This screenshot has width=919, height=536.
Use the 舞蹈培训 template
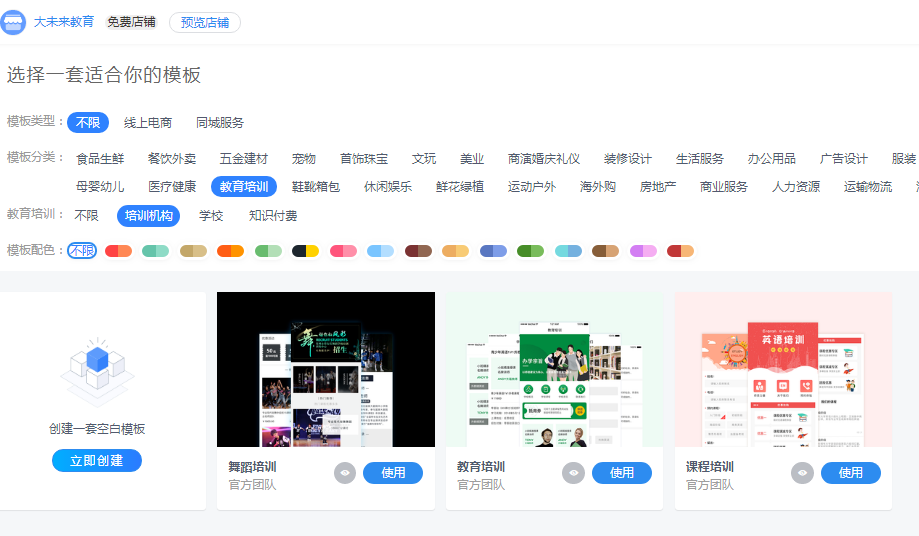tap(393, 473)
